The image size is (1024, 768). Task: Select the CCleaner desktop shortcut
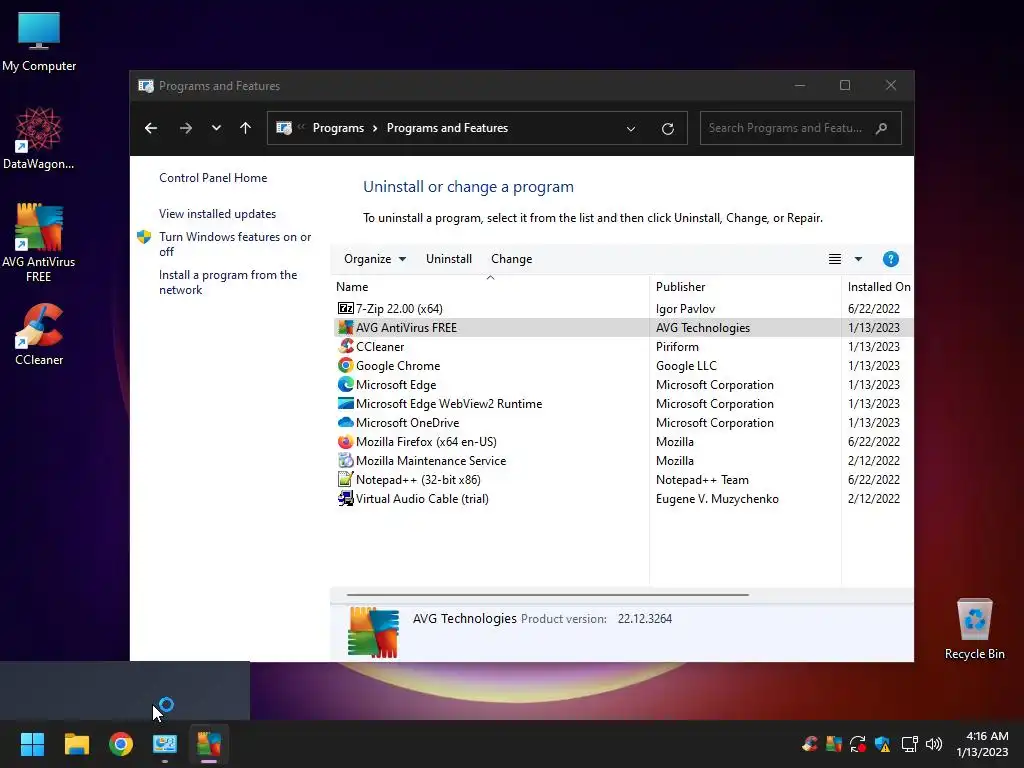pyautogui.click(x=39, y=334)
